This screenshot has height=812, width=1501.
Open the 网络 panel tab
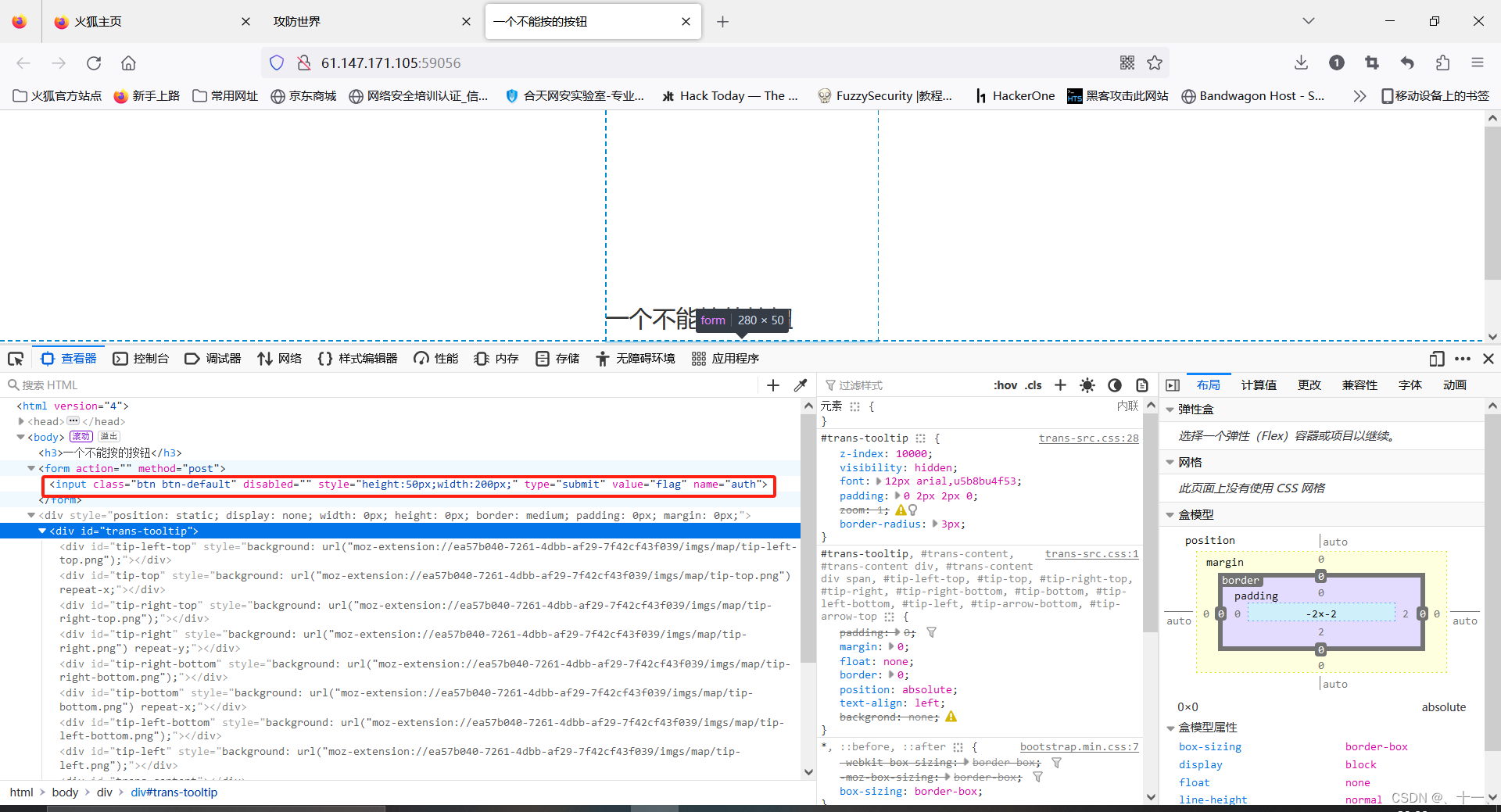pyautogui.click(x=280, y=359)
